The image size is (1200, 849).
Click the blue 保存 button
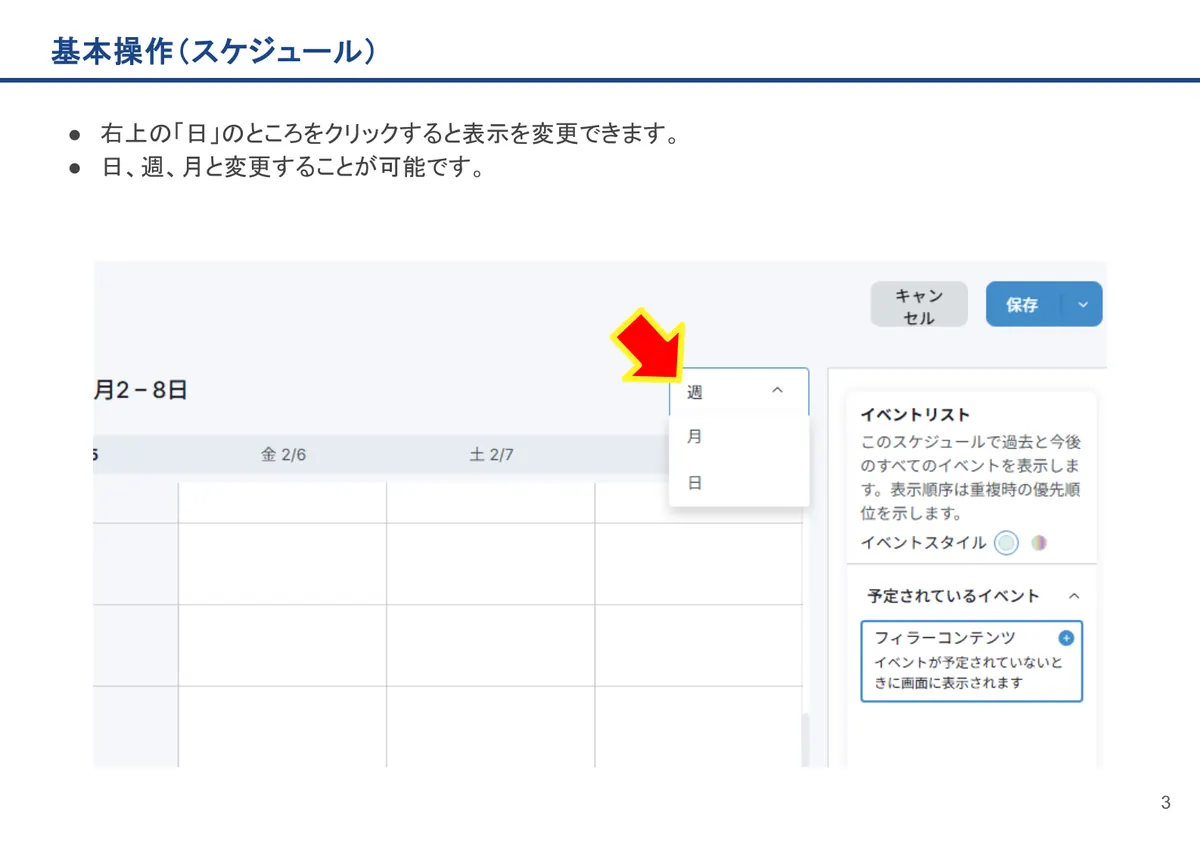(1023, 305)
